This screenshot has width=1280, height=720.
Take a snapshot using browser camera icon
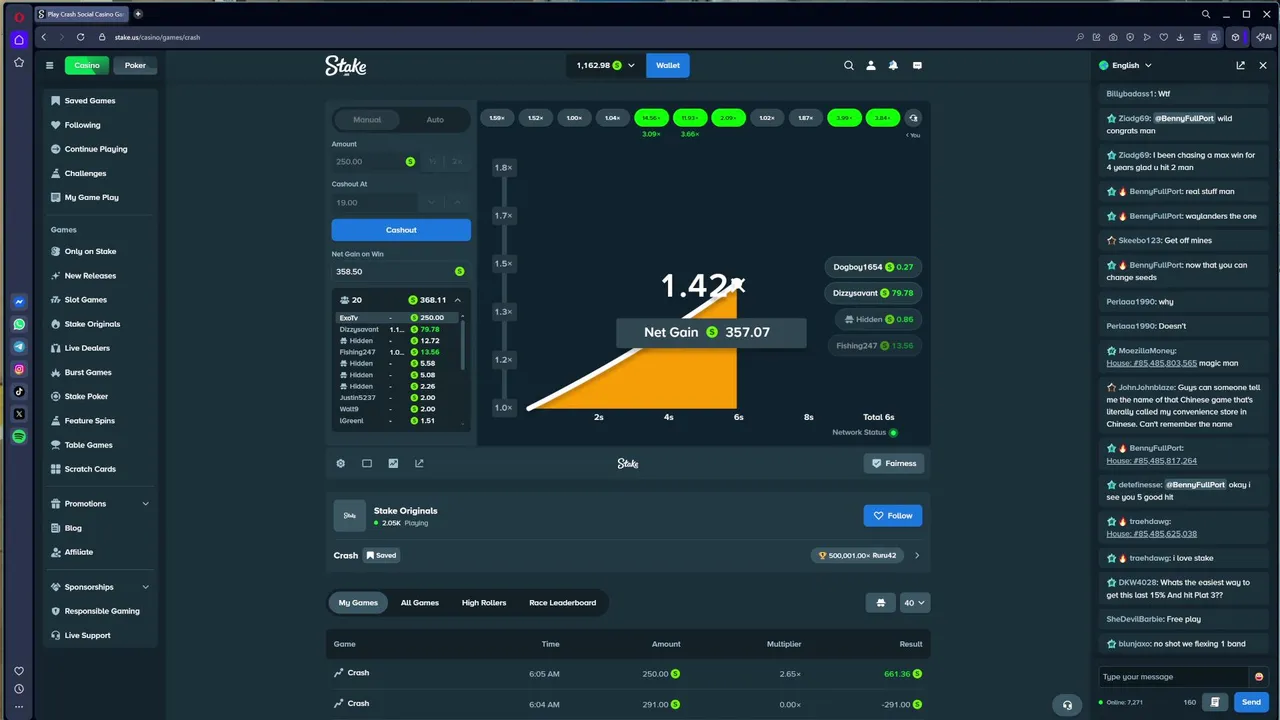[x=1113, y=37]
